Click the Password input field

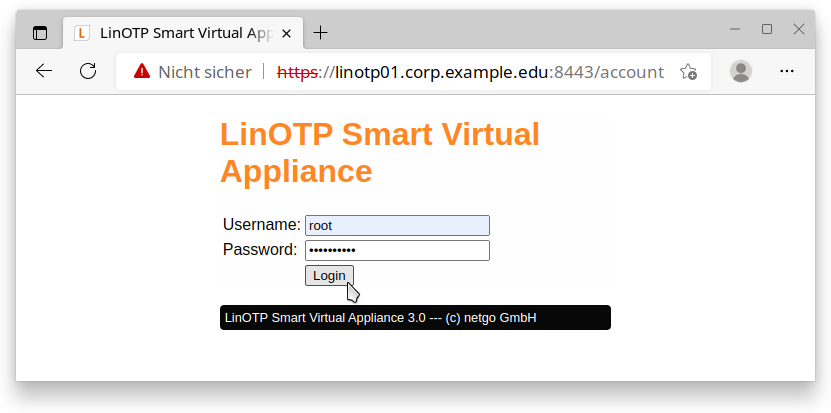(397, 250)
